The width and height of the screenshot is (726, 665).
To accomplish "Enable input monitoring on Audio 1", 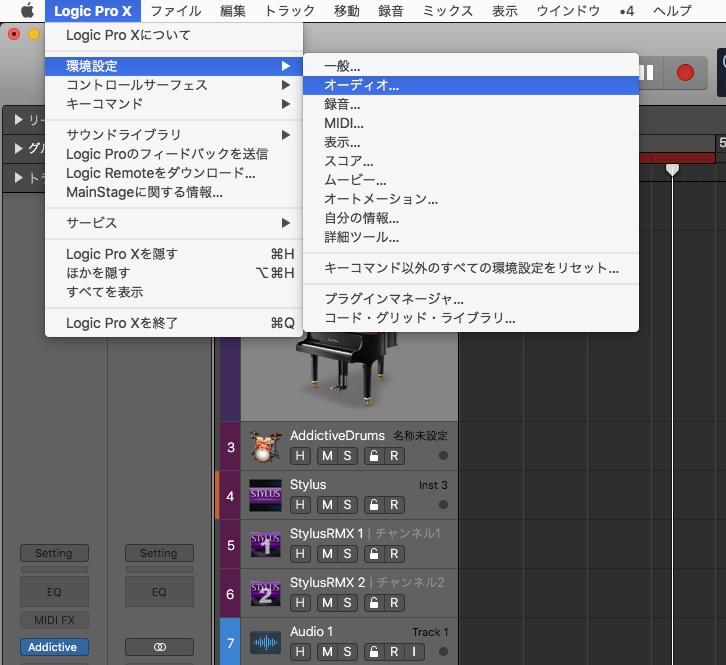I will coord(414,652).
